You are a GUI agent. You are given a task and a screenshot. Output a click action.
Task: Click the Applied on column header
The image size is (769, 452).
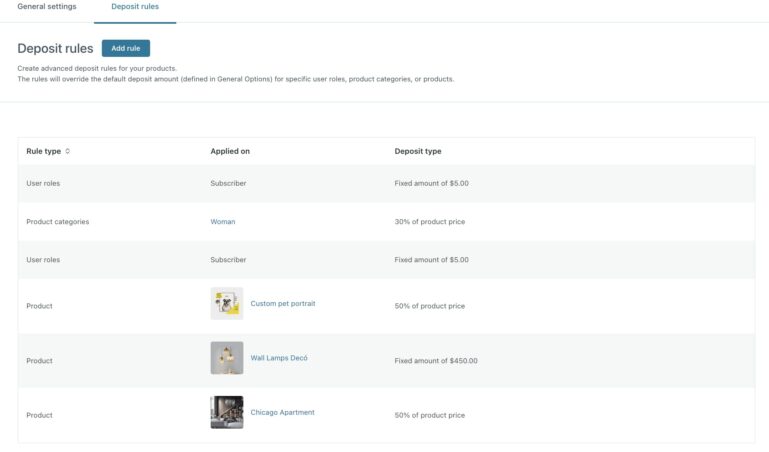coord(230,152)
